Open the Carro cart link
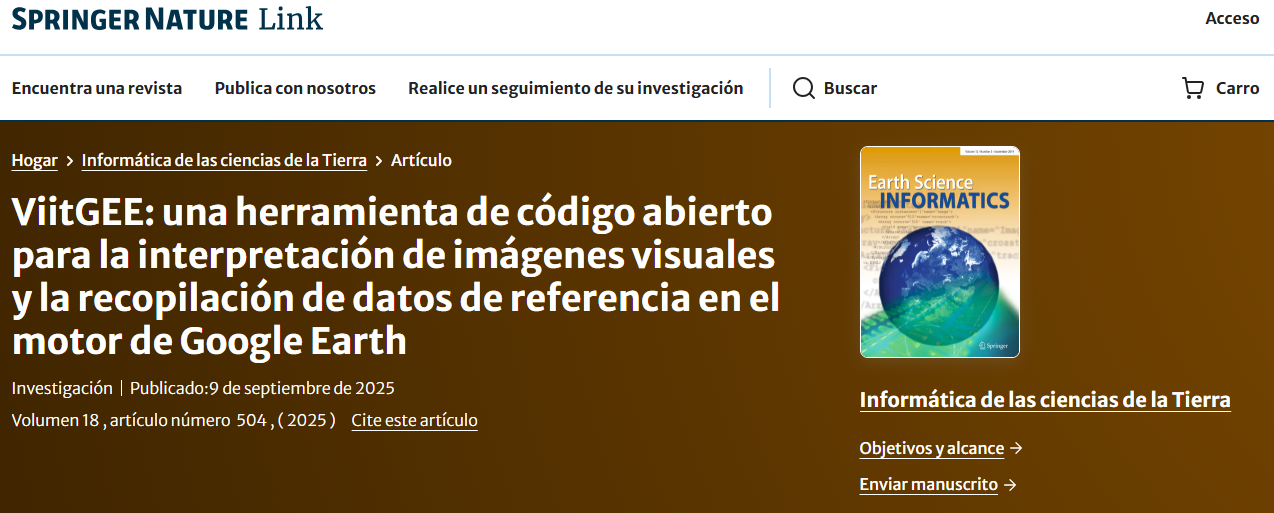 1238,88
